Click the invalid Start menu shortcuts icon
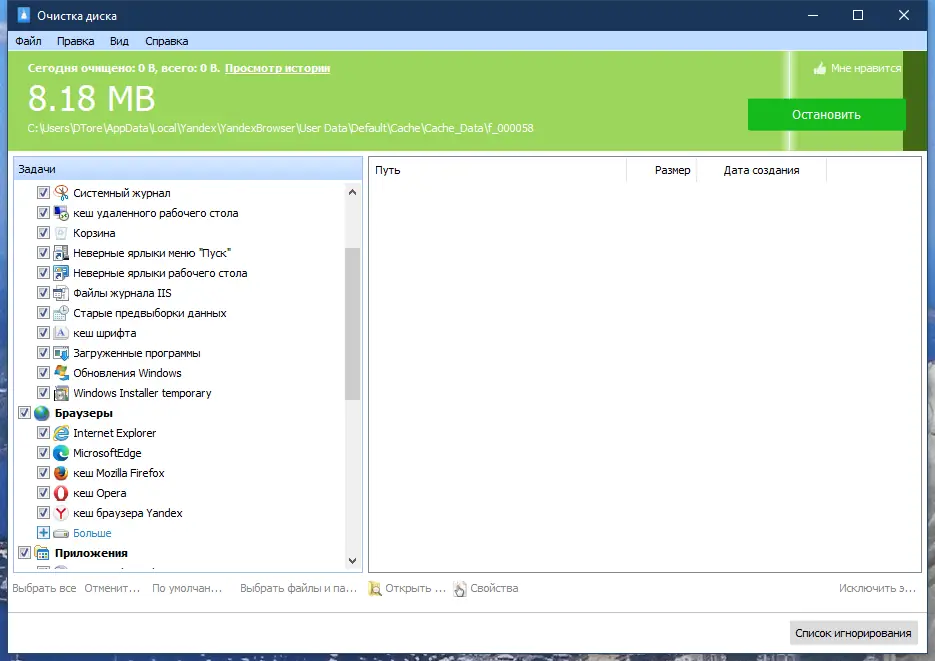Image resolution: width=935 pixels, height=661 pixels. tap(61, 253)
